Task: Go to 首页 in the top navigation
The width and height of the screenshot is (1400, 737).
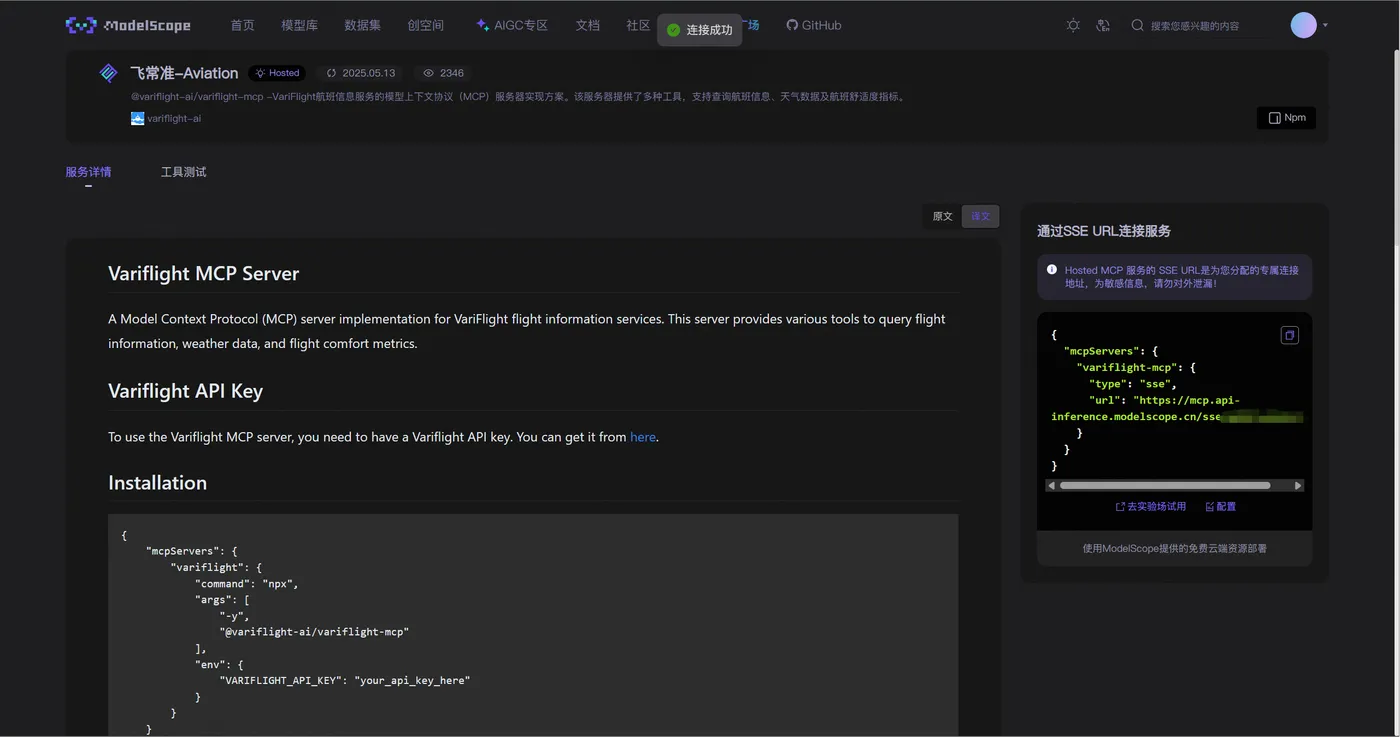Action: click(x=242, y=25)
